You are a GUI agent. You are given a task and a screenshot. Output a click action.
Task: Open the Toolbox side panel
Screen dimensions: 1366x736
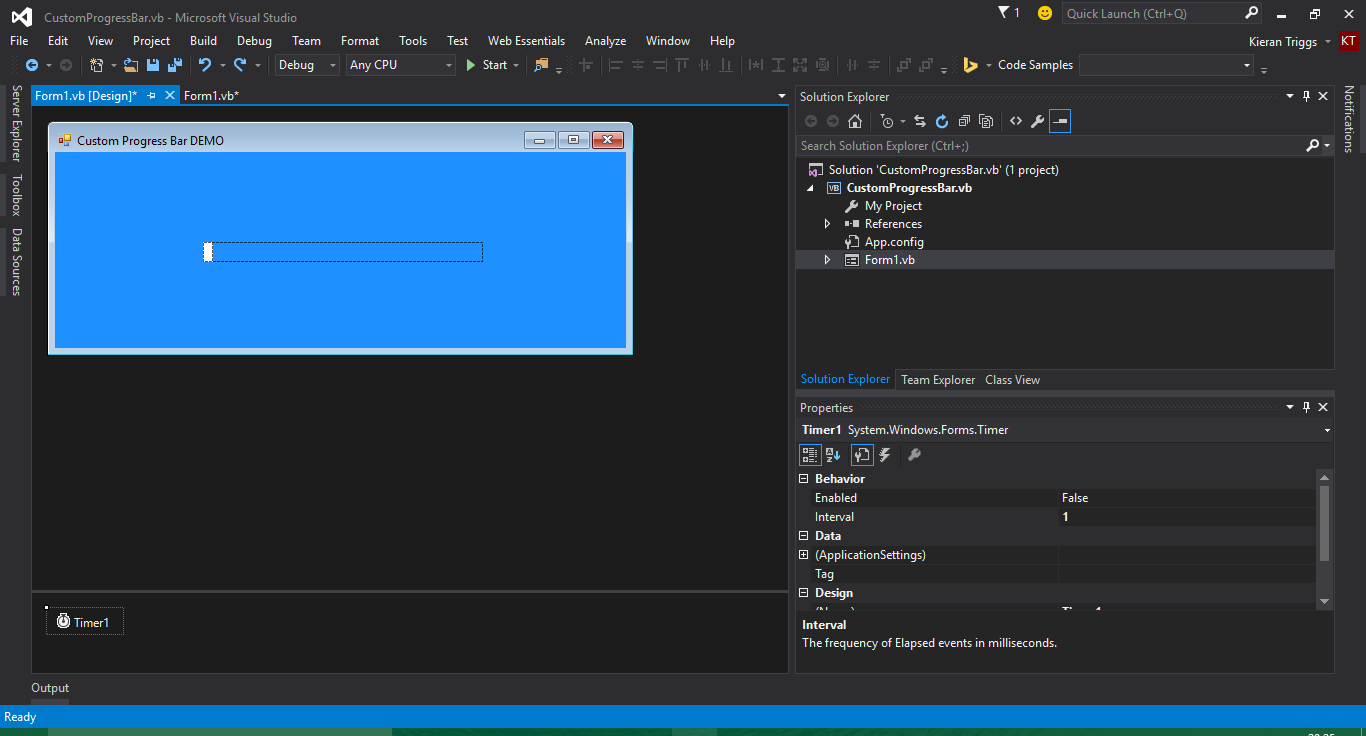point(16,195)
